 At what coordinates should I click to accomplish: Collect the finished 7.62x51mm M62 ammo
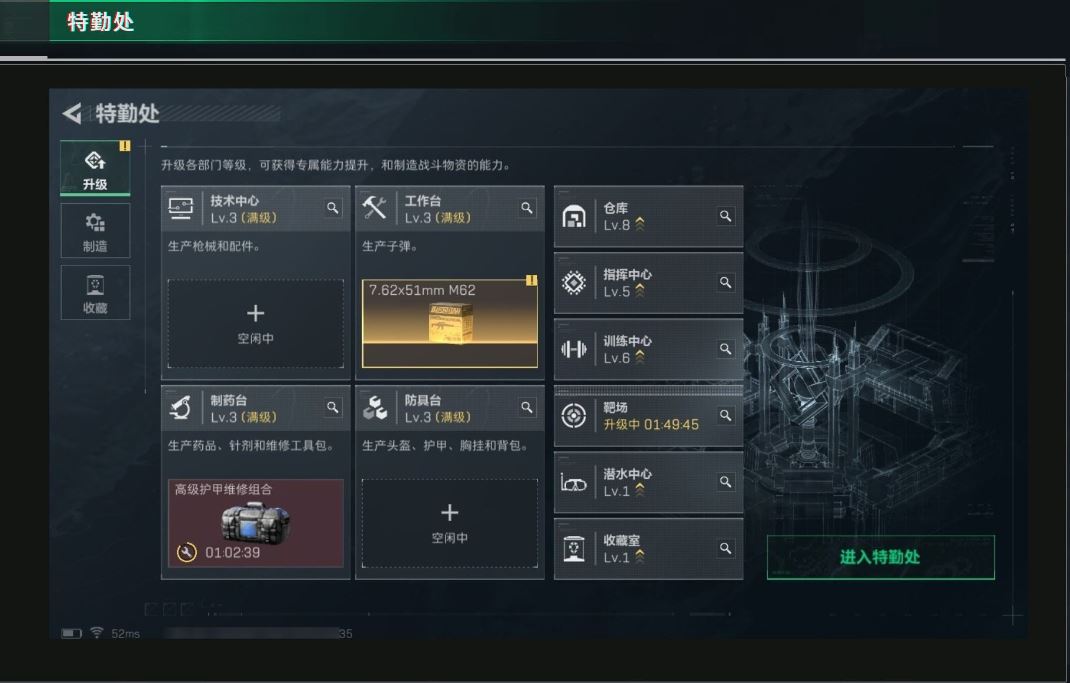pos(450,323)
